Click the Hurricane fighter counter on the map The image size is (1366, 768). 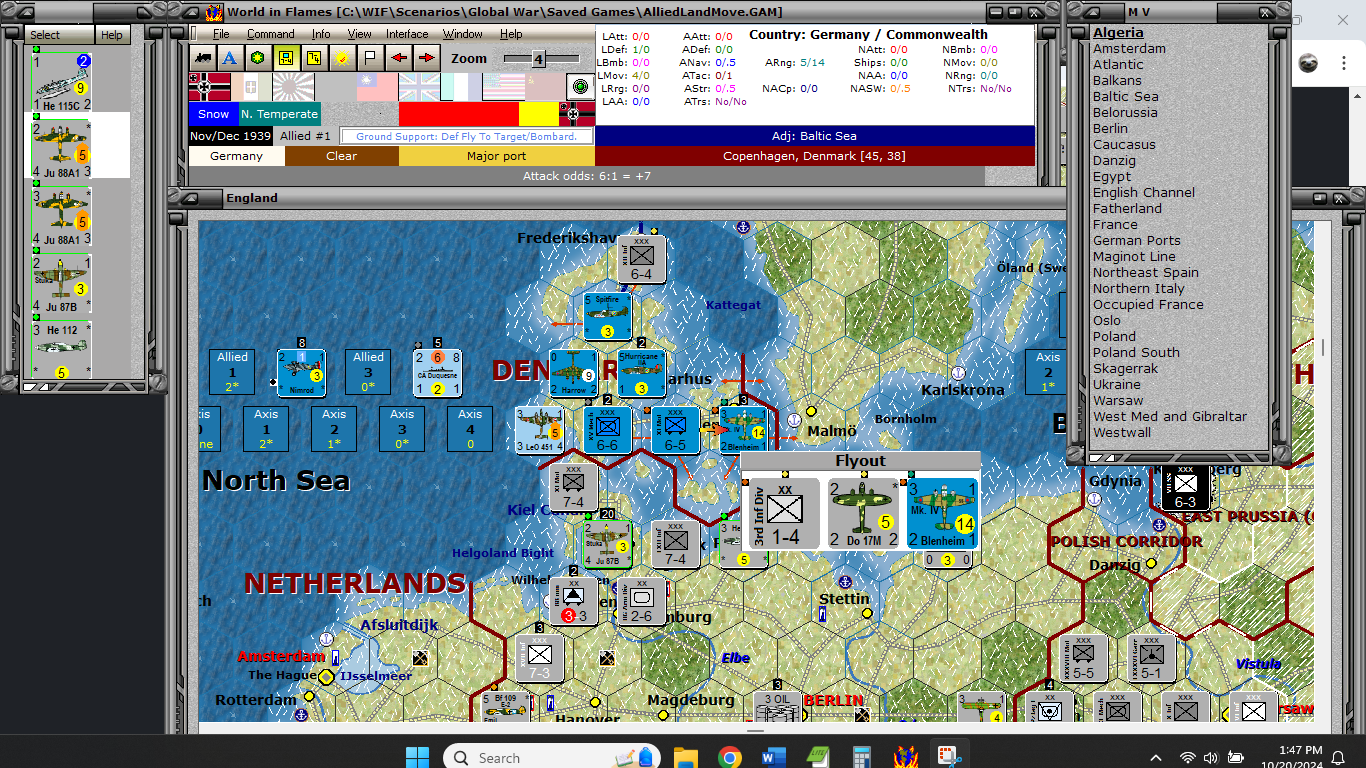(641, 373)
